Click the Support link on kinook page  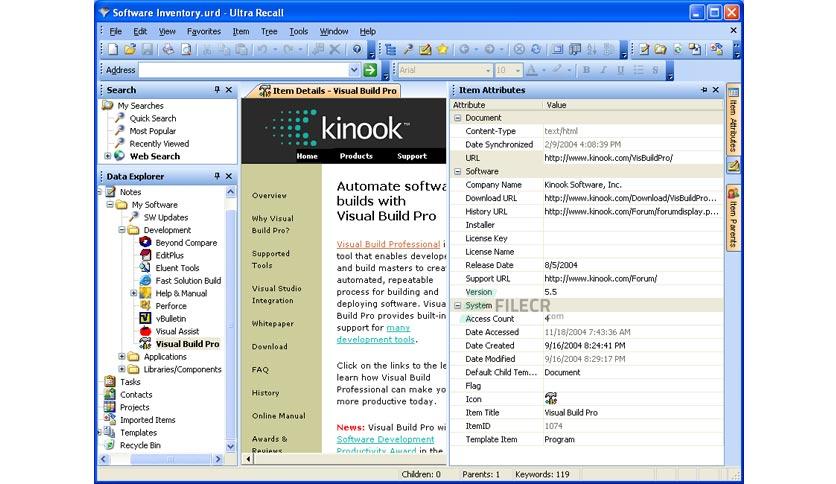point(412,156)
